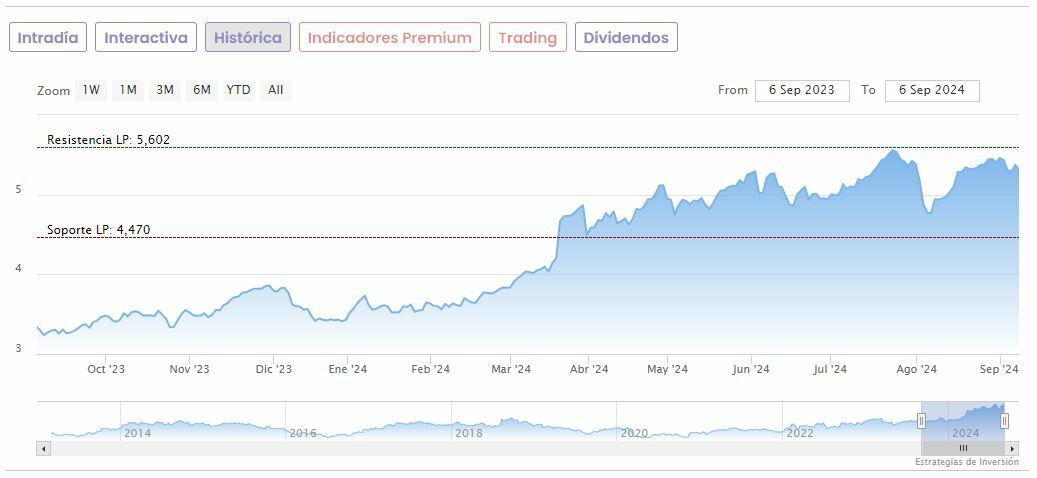Screen dimensions: 1037x478
Task: Open Indicadores Premium tab
Action: click(389, 38)
